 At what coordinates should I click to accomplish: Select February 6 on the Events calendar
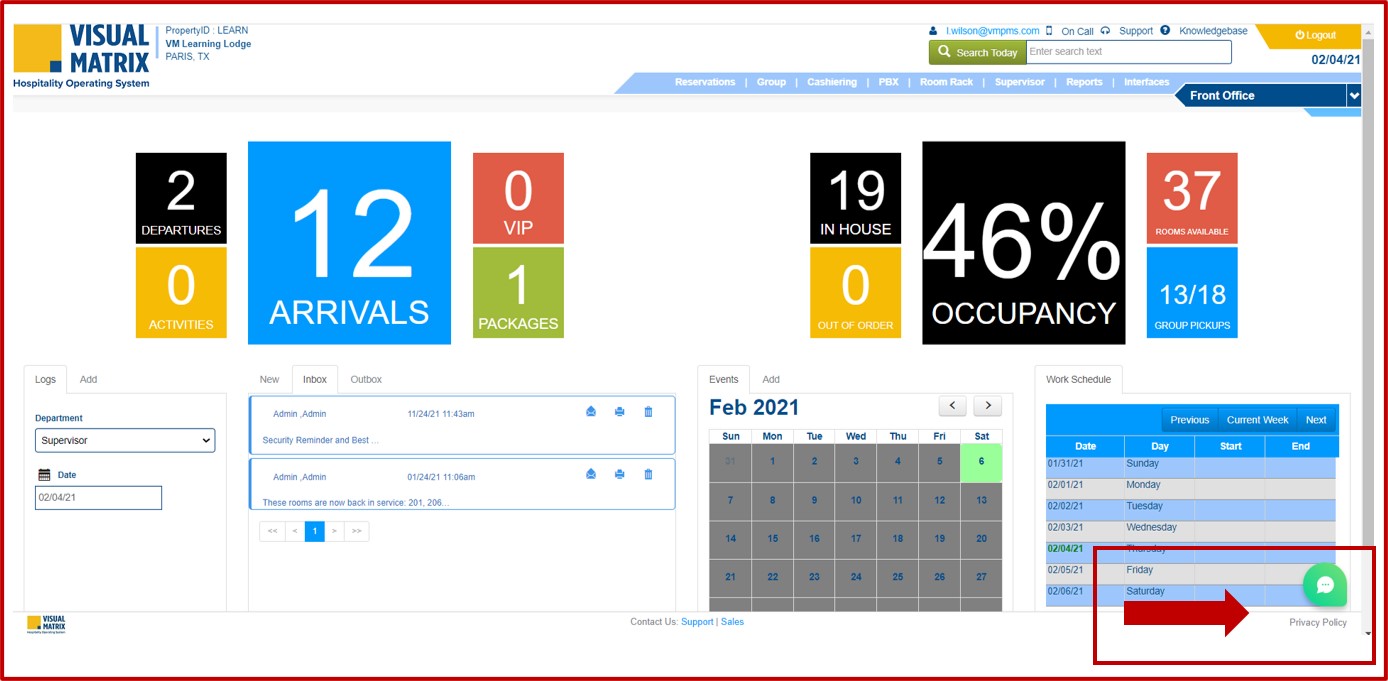click(981, 462)
